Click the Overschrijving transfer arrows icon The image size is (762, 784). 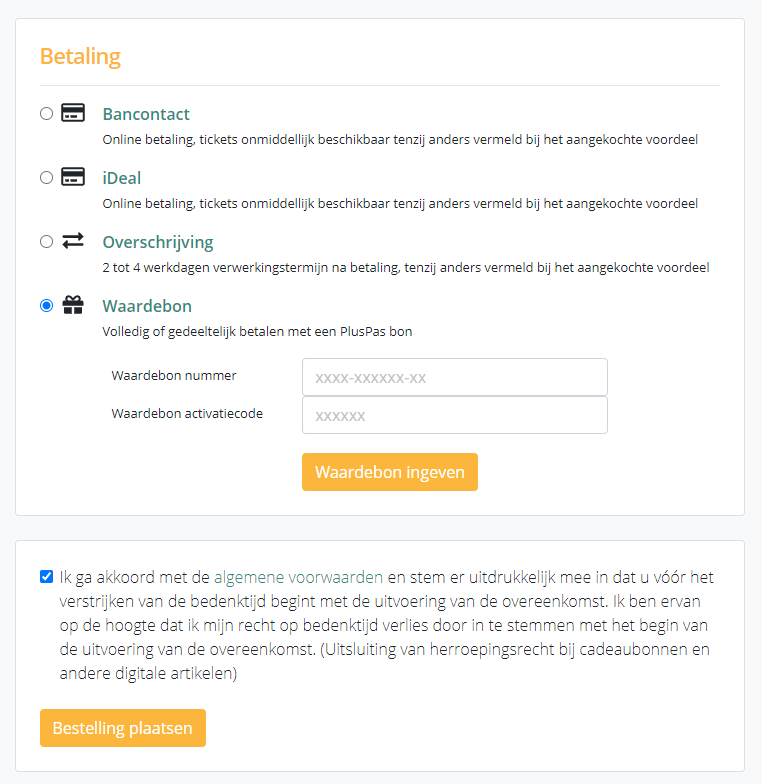[x=72, y=241]
